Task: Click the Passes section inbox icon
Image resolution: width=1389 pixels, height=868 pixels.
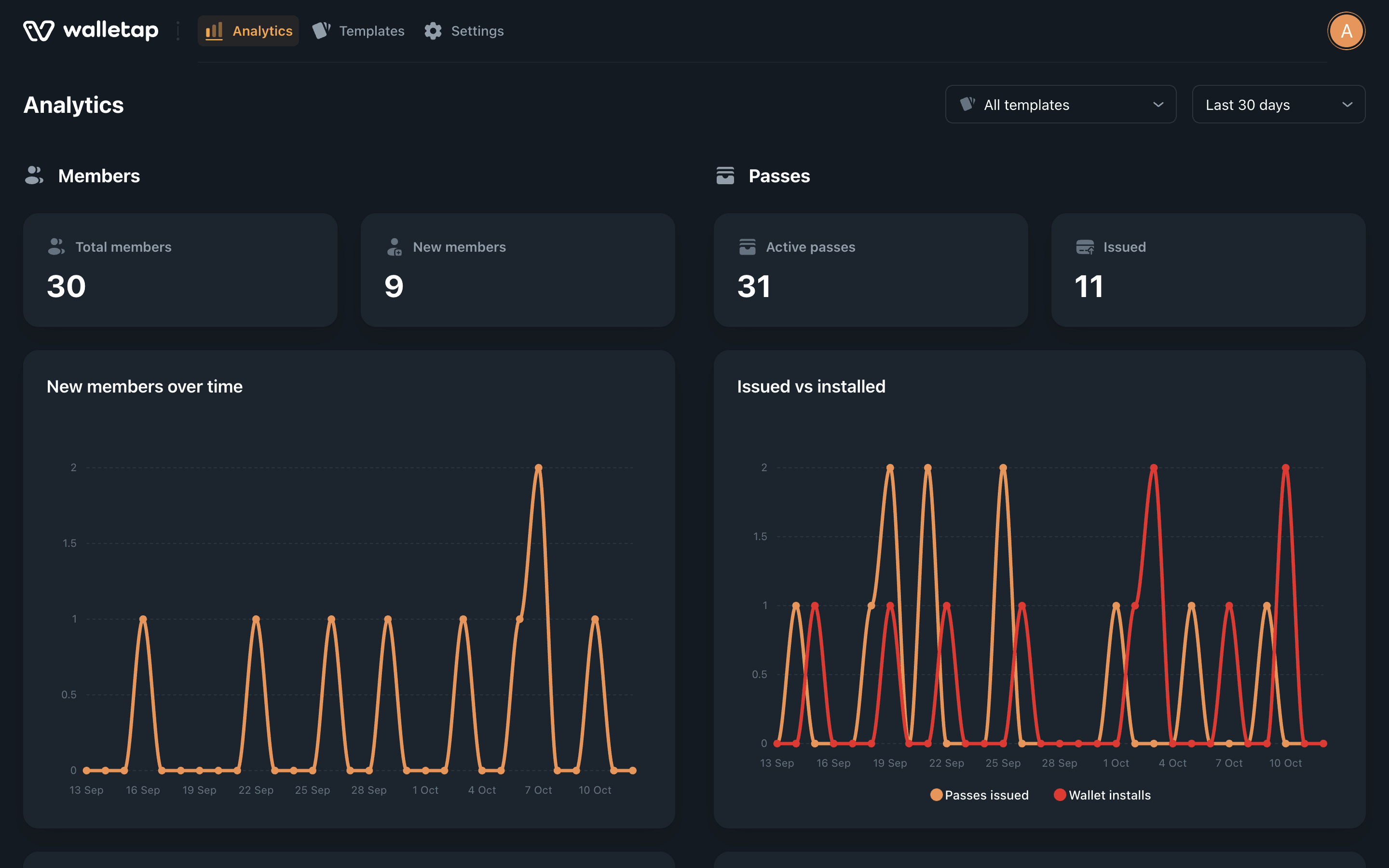Action: tap(725, 176)
